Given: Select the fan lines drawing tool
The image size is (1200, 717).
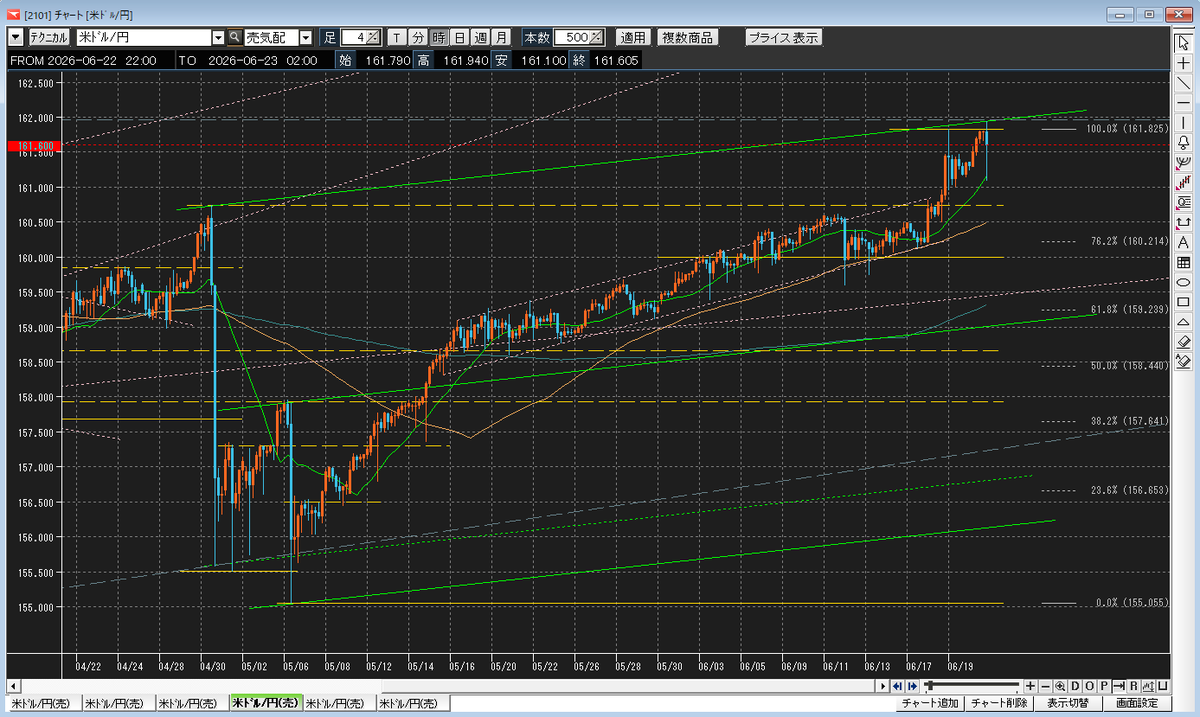Looking at the screenshot, I should coord(1183,162).
